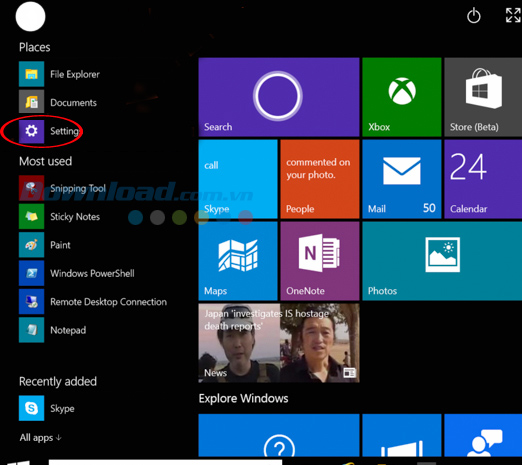
Task: Open the Maps tile
Action: pyautogui.click(x=238, y=261)
